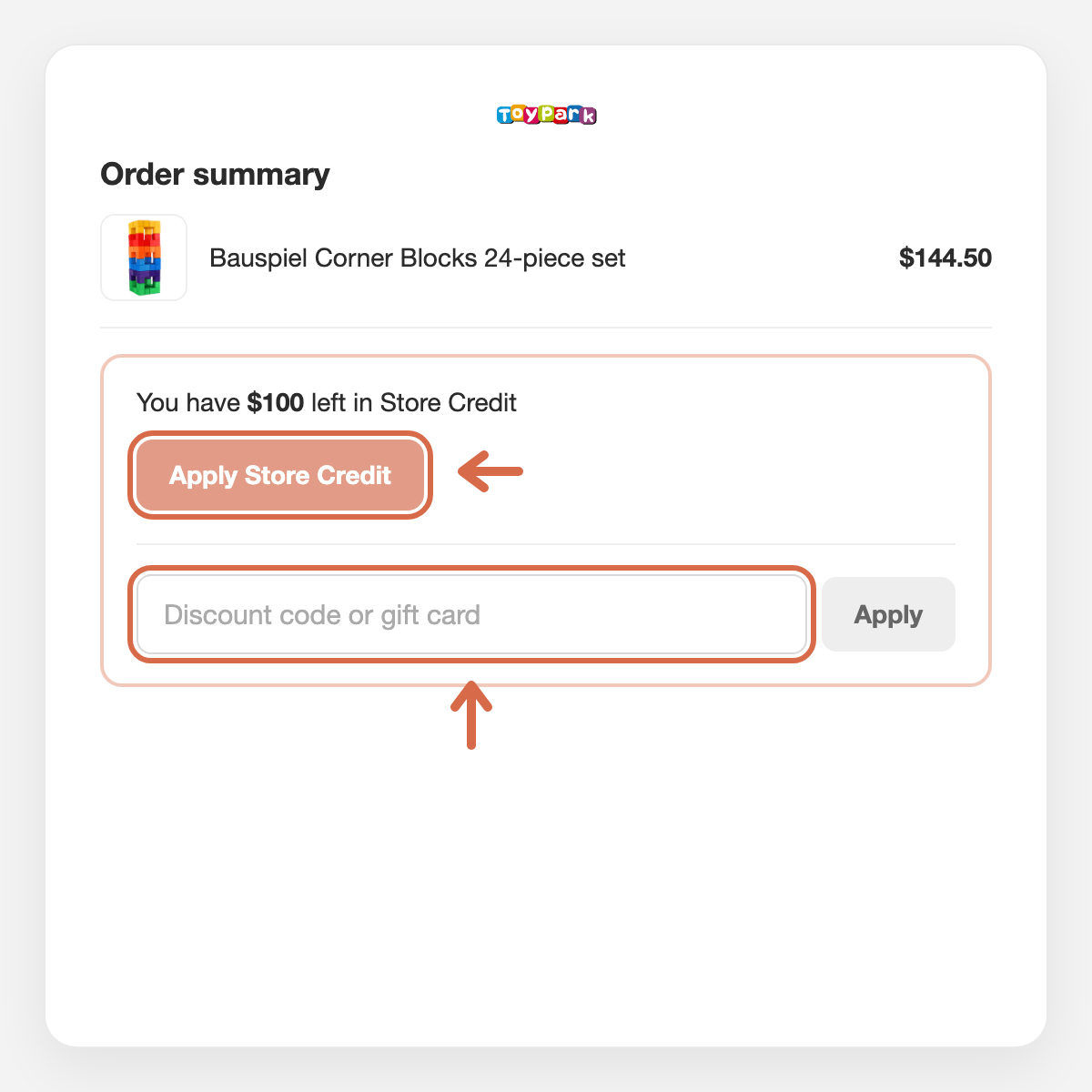The image size is (1092, 1092).
Task: Click the $144.50 price
Action: (945, 258)
